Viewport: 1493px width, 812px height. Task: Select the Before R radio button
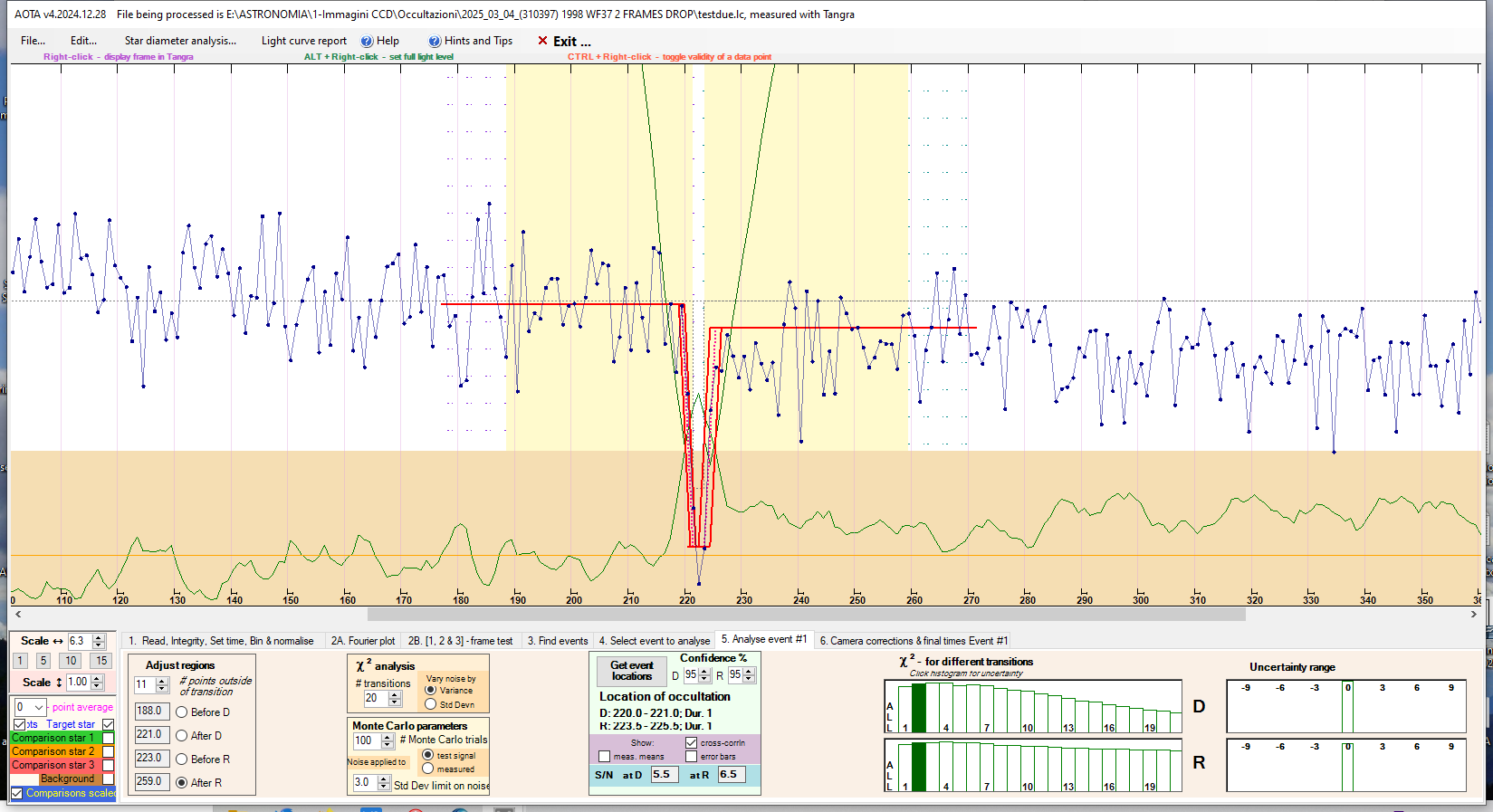(x=181, y=759)
